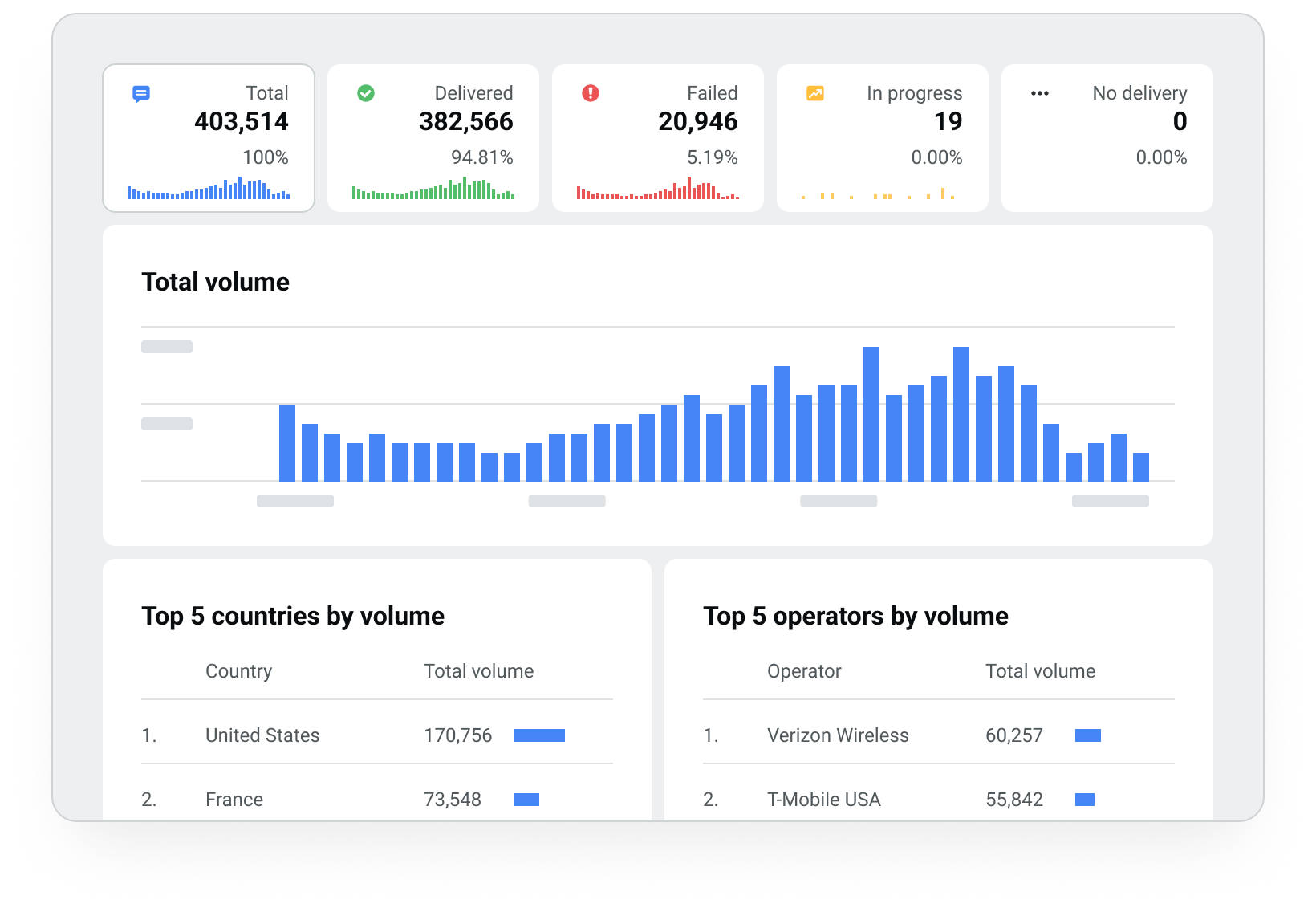Switch to the In progress card view
The height and width of the screenshot is (912, 1316).
coord(882,138)
